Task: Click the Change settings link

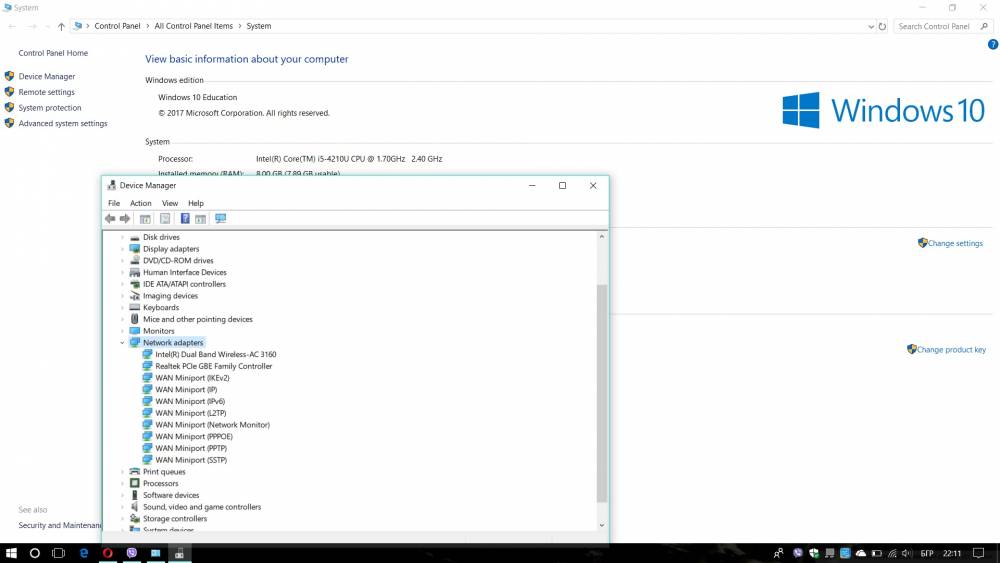Action: pos(955,243)
